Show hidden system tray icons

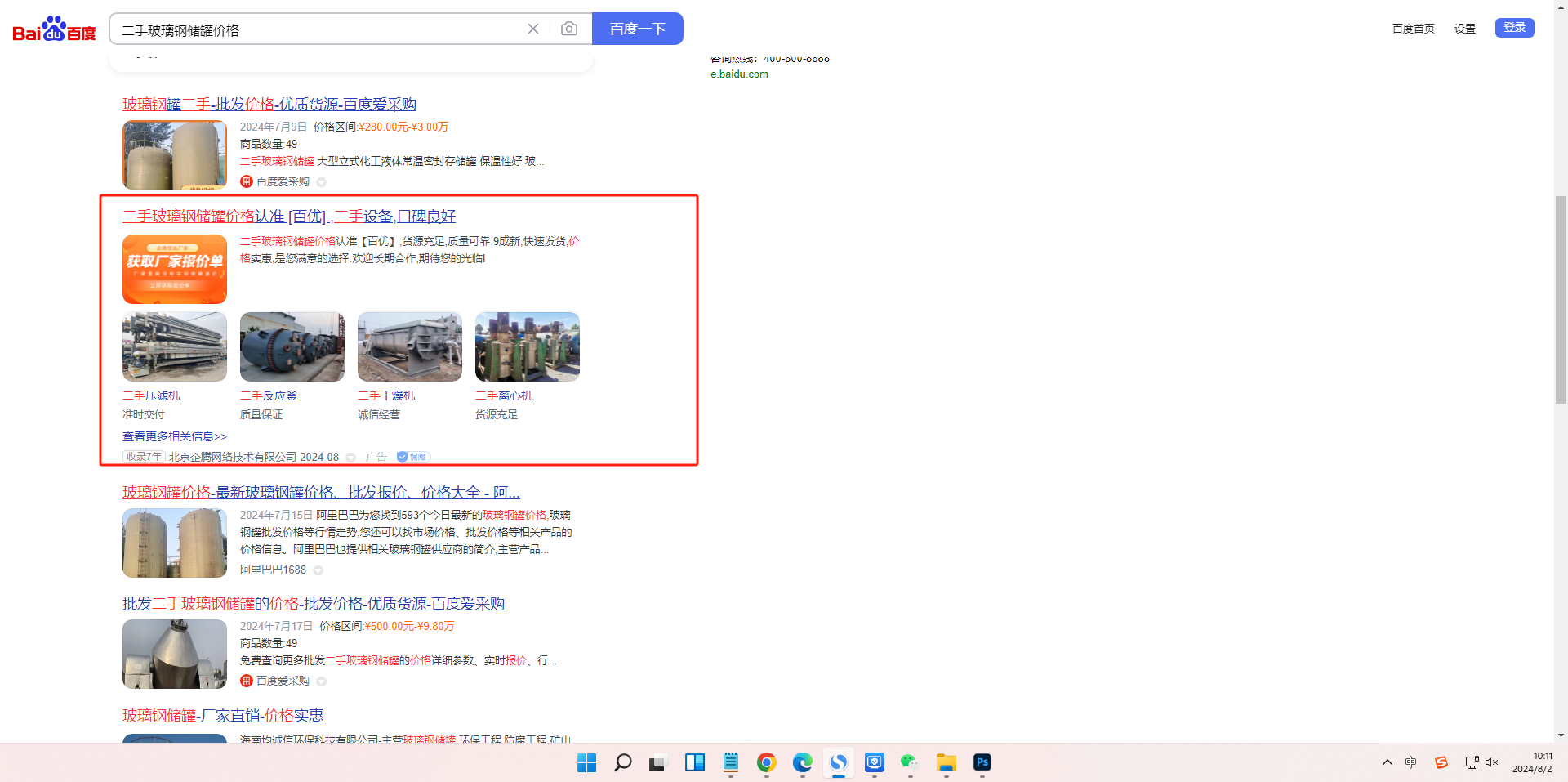pyautogui.click(x=1388, y=762)
